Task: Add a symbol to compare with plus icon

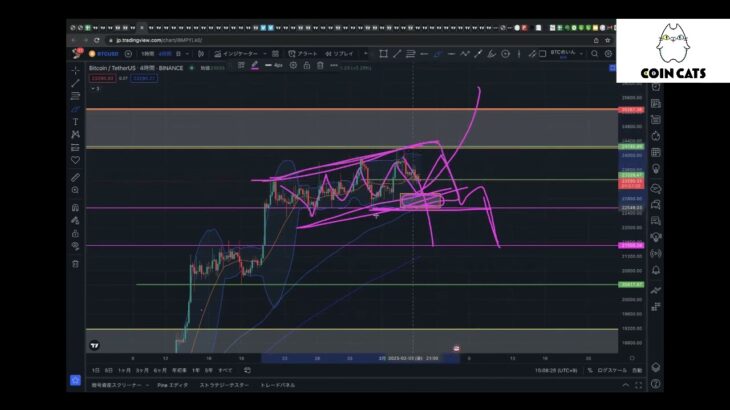Action: [x=128, y=54]
